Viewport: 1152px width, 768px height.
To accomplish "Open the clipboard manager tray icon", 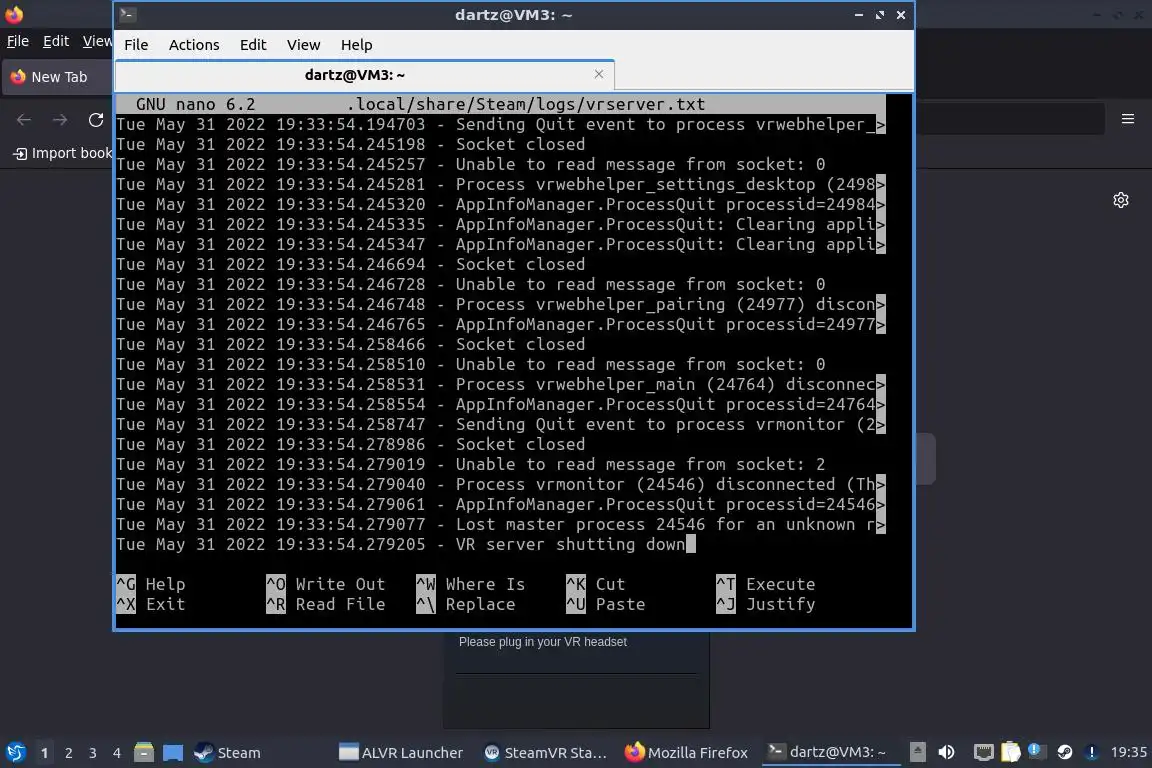I will [x=1011, y=752].
